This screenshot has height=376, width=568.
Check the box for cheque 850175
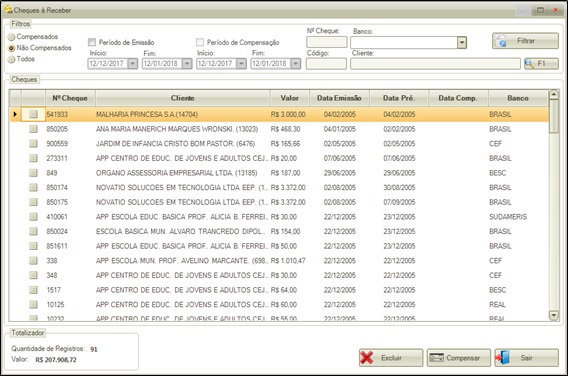pyautogui.click(x=33, y=202)
